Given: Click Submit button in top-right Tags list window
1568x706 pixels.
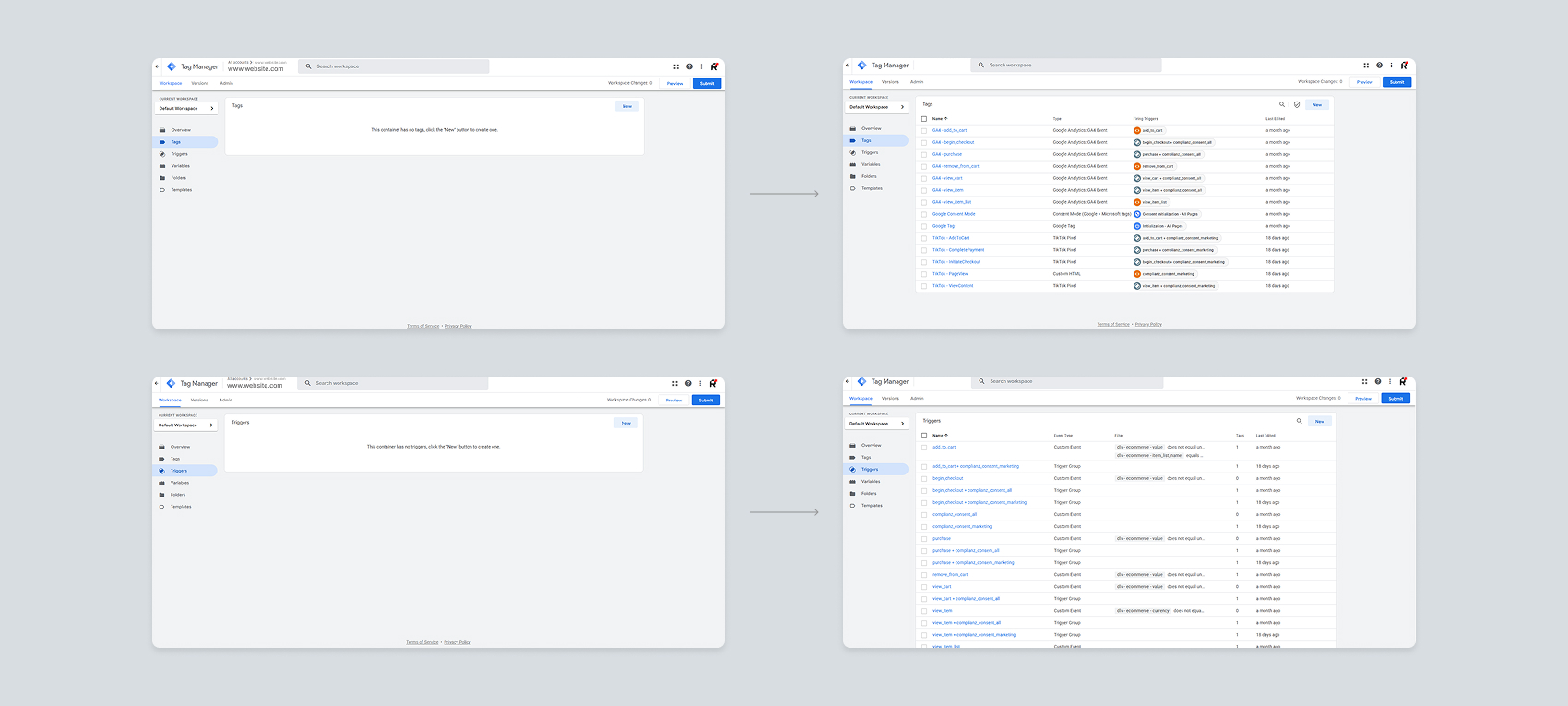Looking at the screenshot, I should pyautogui.click(x=1397, y=82).
